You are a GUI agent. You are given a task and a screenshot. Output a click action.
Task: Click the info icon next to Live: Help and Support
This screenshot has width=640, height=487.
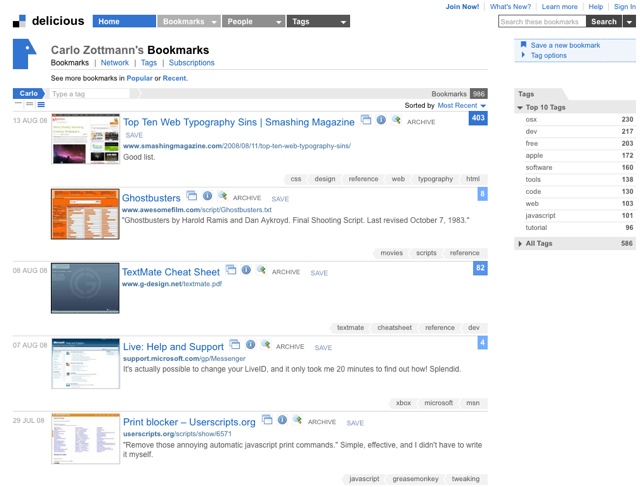tap(250, 345)
